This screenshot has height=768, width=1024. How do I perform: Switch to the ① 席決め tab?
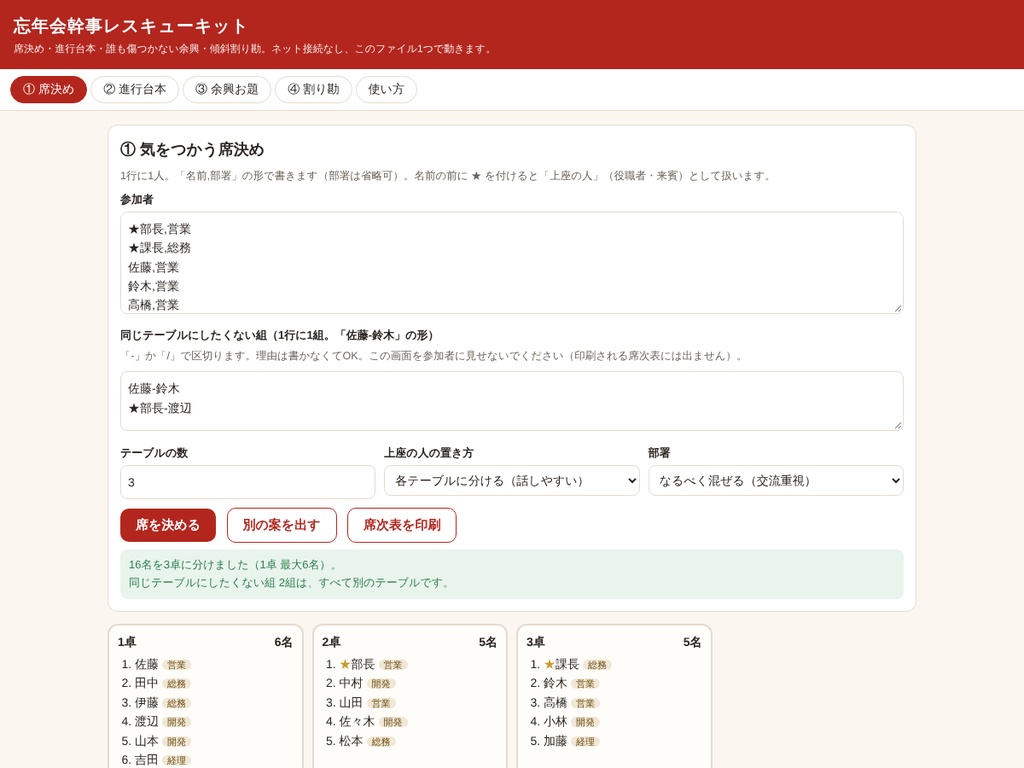(48, 89)
